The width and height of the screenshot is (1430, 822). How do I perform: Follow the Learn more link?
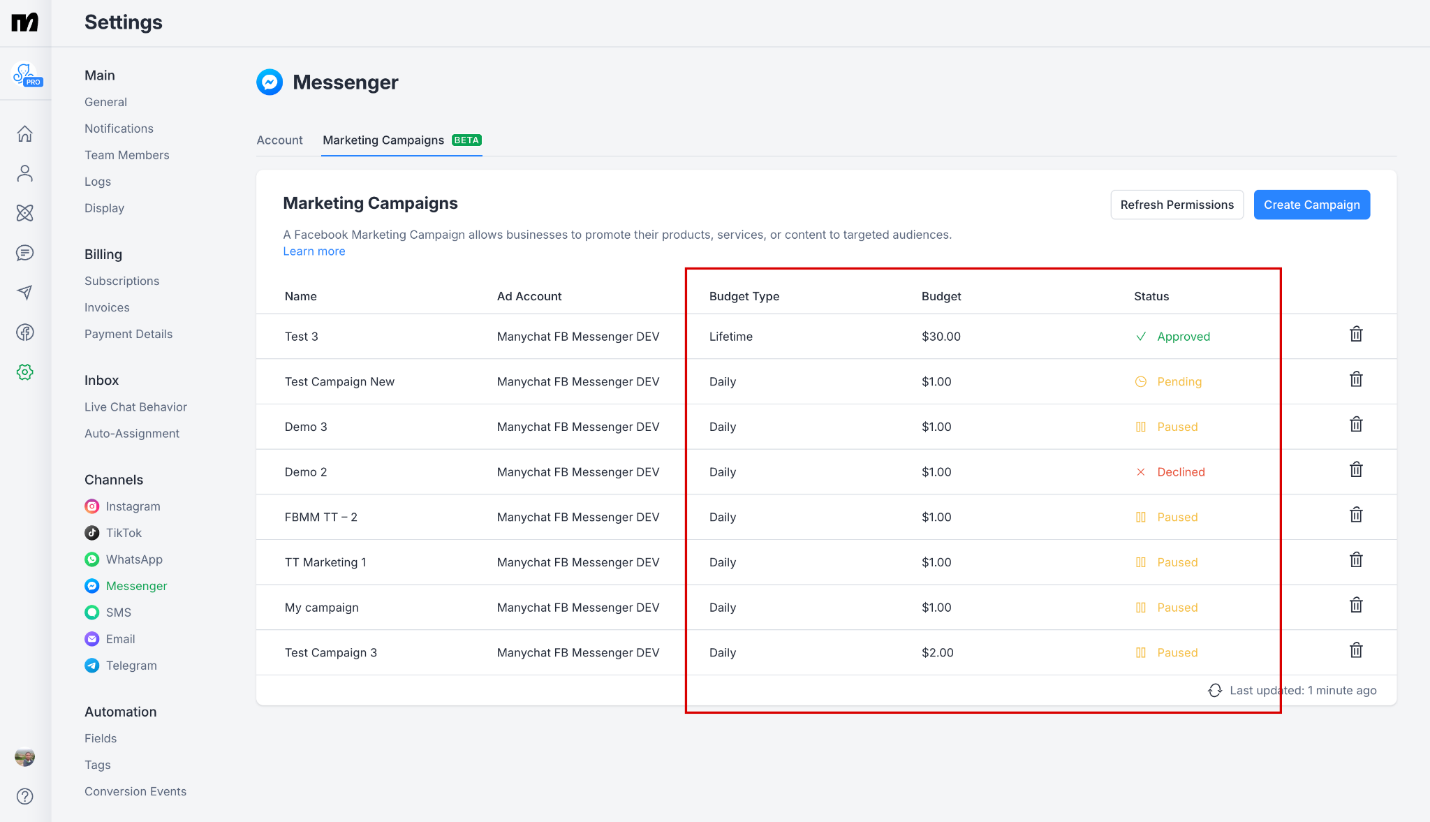point(314,252)
